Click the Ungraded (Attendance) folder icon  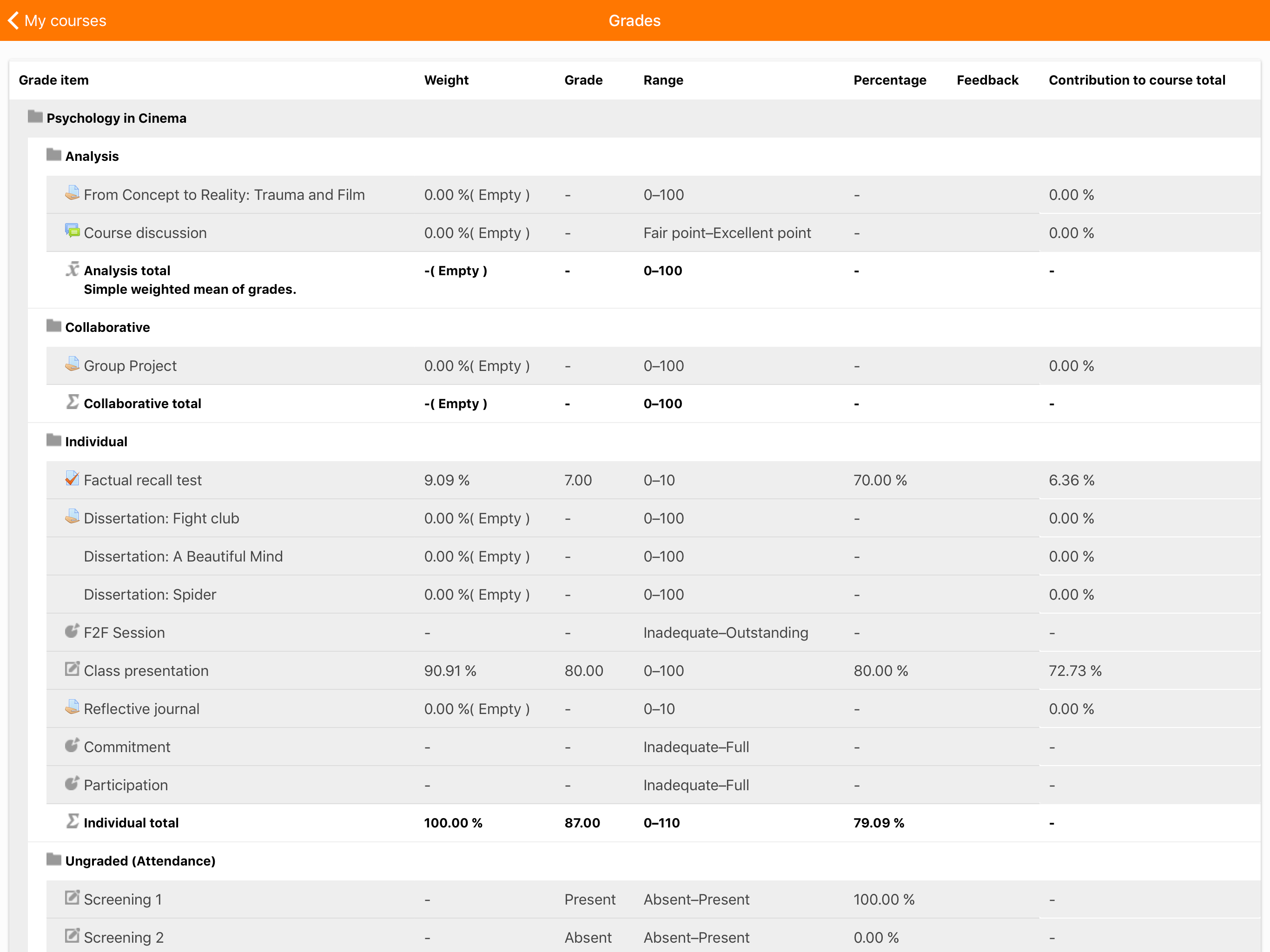point(54,859)
